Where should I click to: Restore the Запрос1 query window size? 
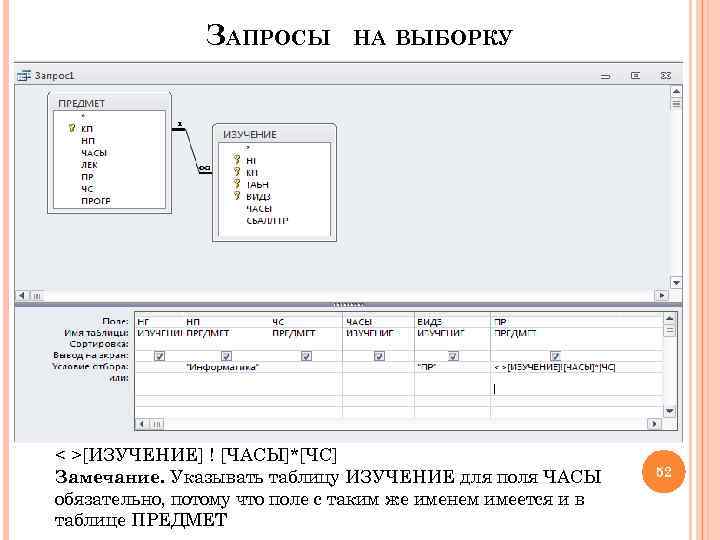636,75
